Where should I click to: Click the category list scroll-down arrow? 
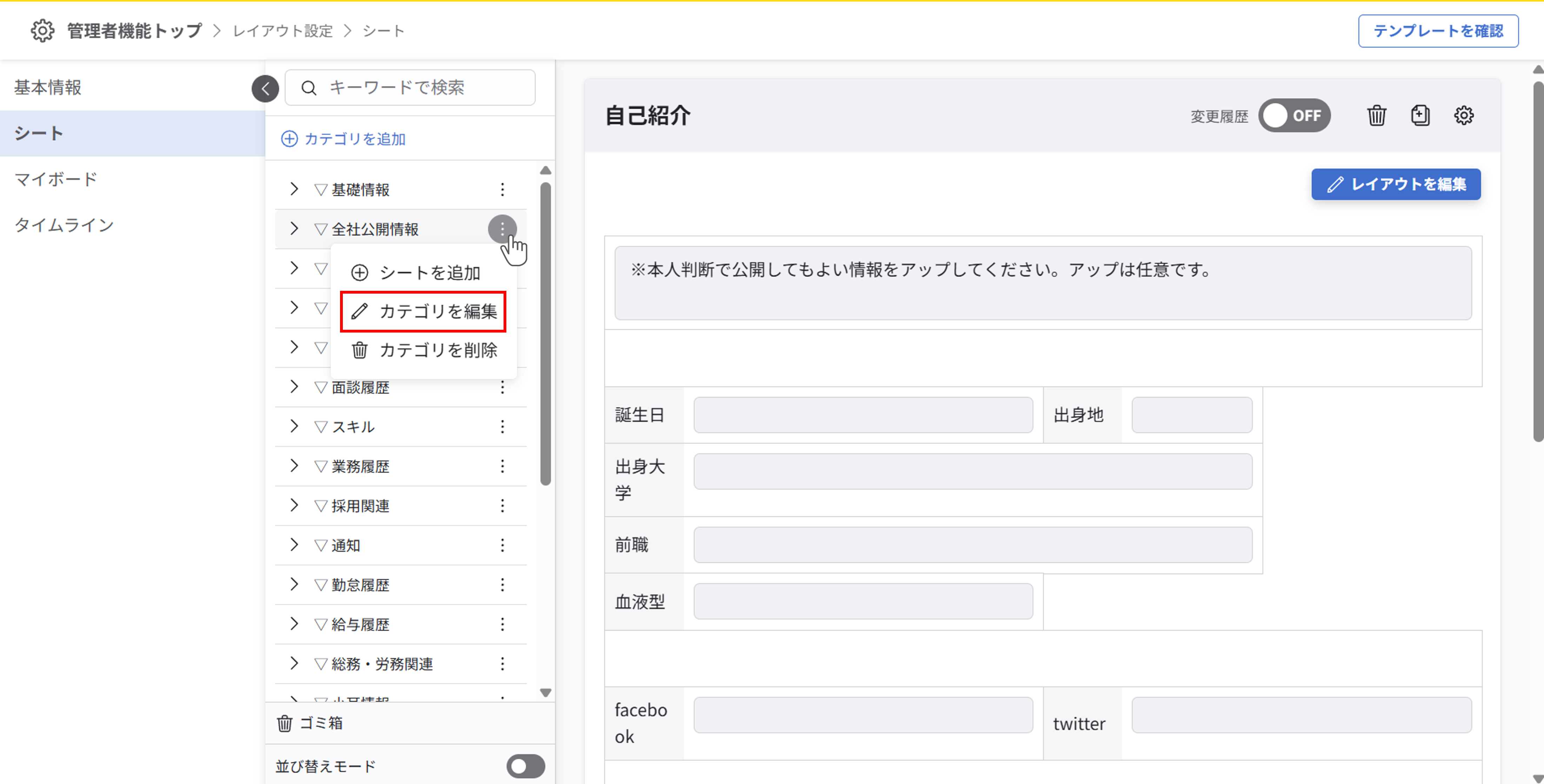(545, 692)
